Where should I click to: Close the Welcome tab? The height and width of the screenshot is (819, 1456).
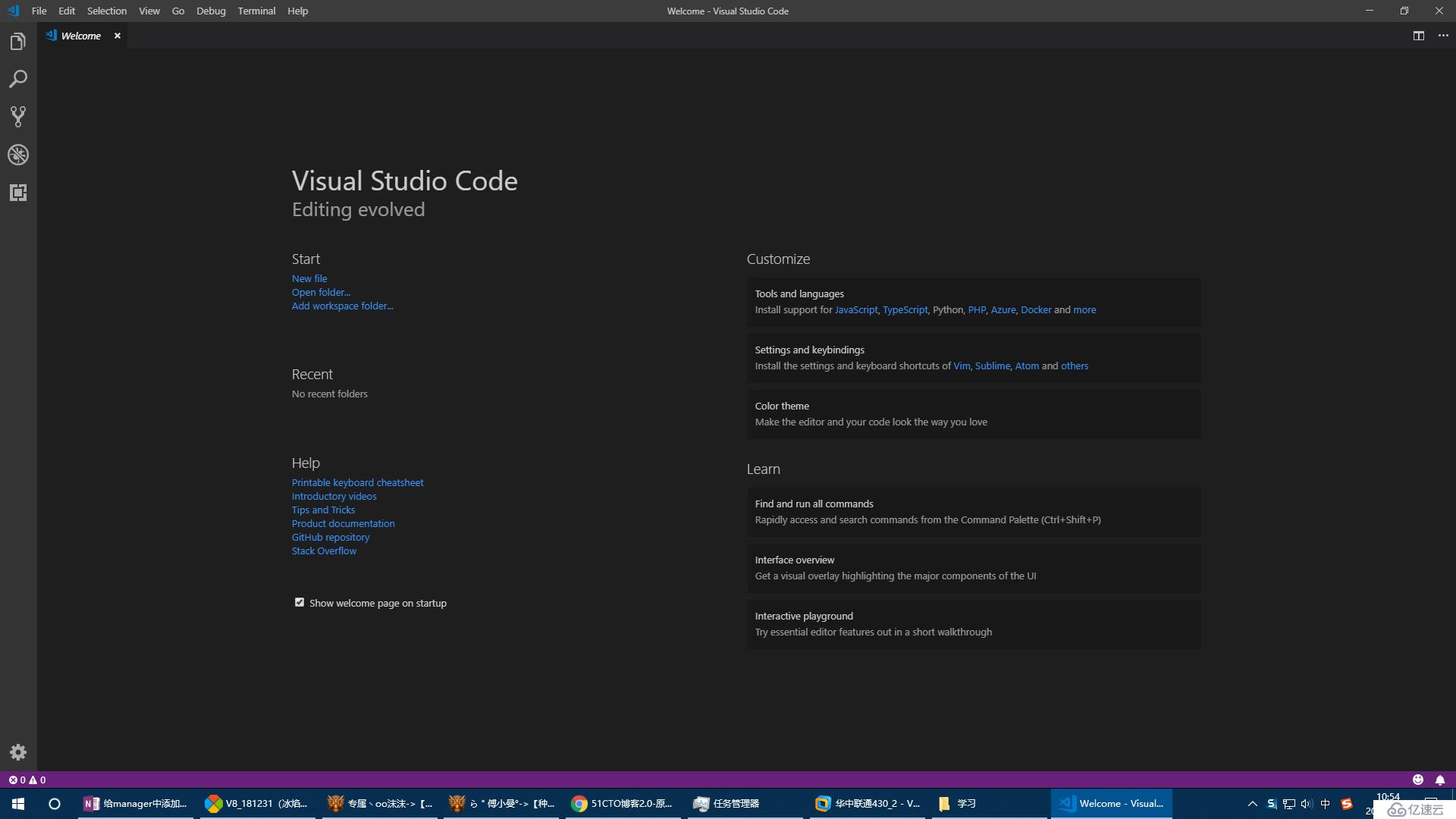[x=118, y=36]
